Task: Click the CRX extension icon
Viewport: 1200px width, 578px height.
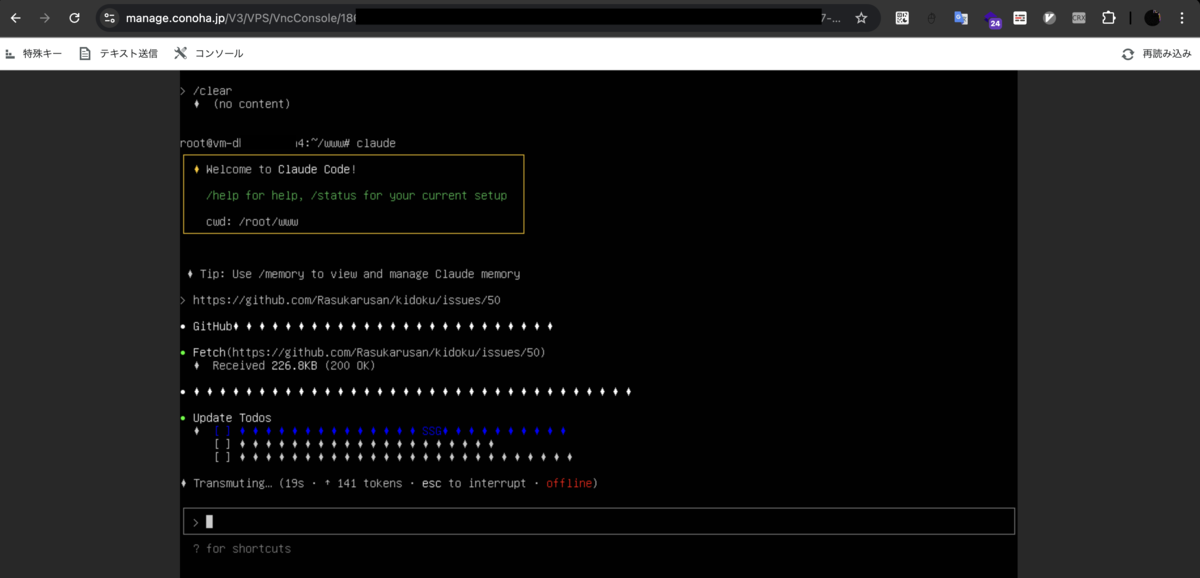Action: [x=1079, y=18]
